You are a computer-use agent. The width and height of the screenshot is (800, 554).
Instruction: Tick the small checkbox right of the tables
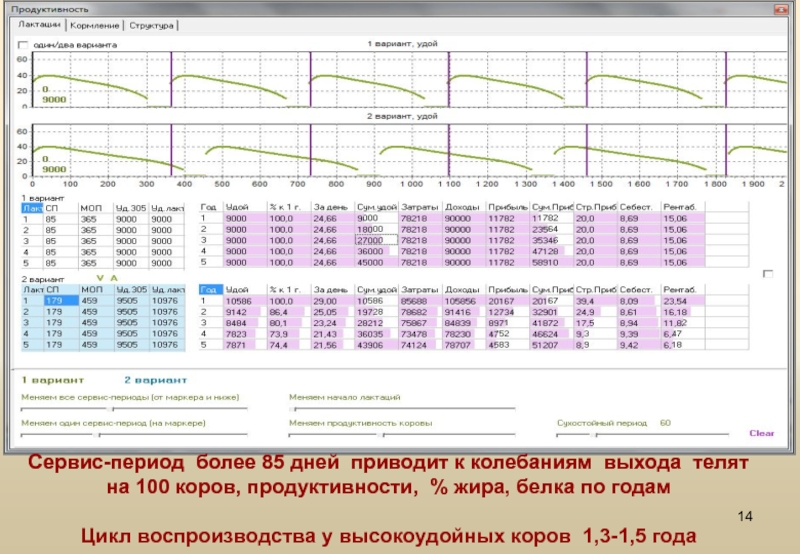pos(768,274)
